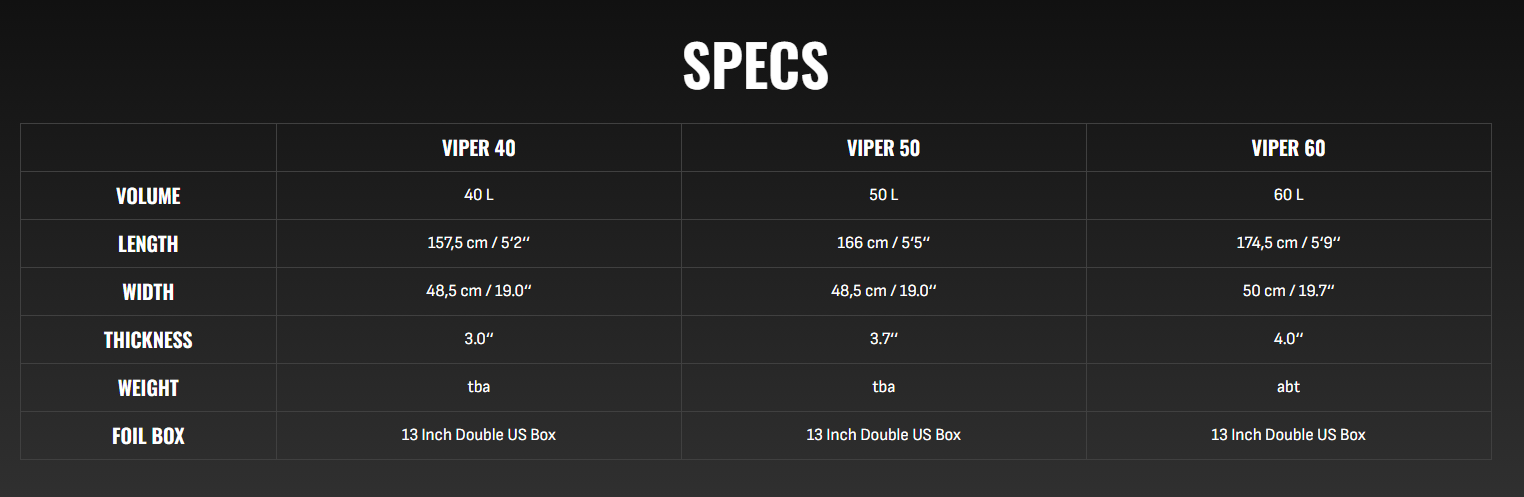The image size is (1524, 497).
Task: Click the WEIGHT row label
Action: pyautogui.click(x=148, y=388)
